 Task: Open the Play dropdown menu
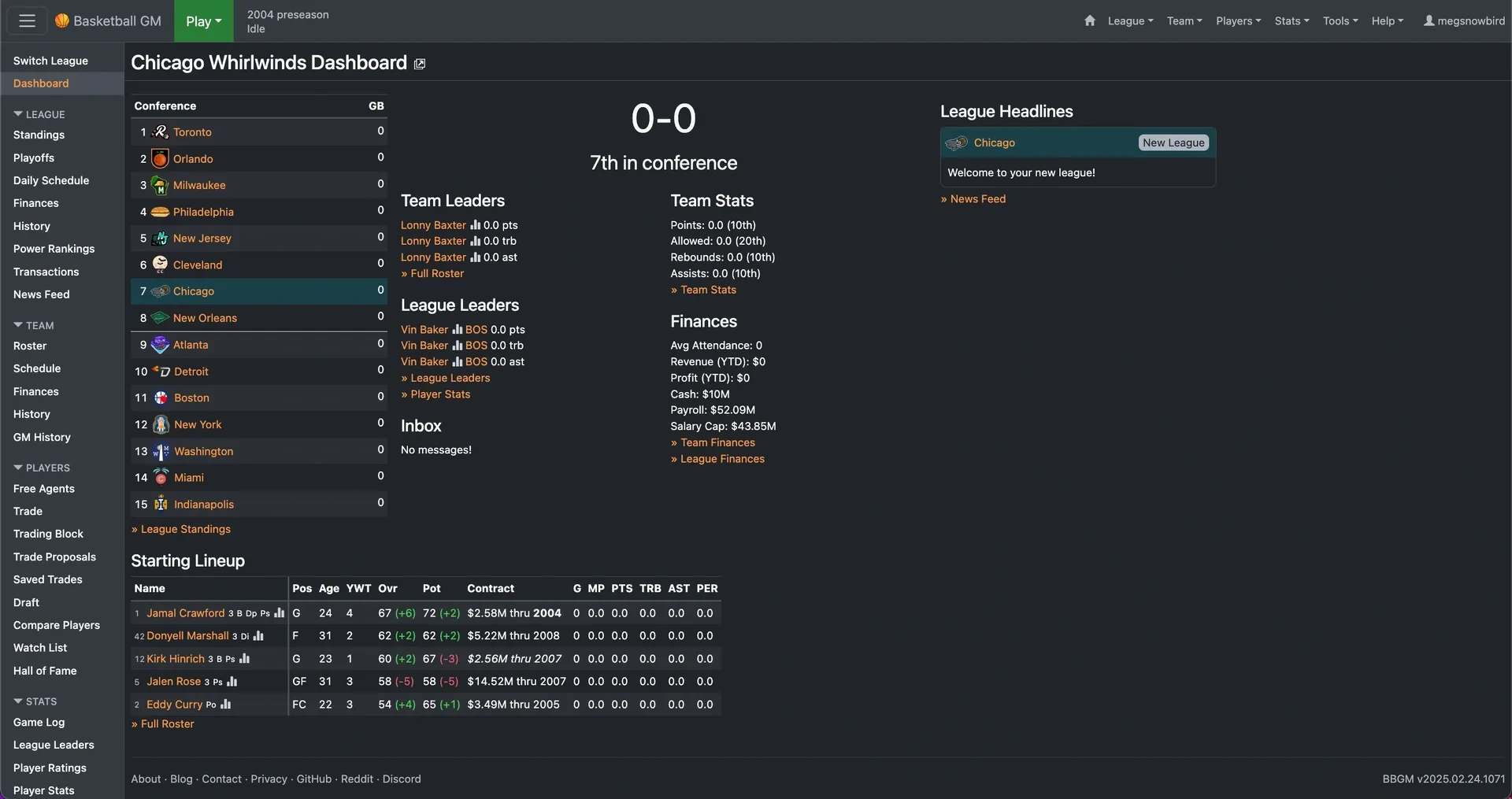(x=203, y=21)
